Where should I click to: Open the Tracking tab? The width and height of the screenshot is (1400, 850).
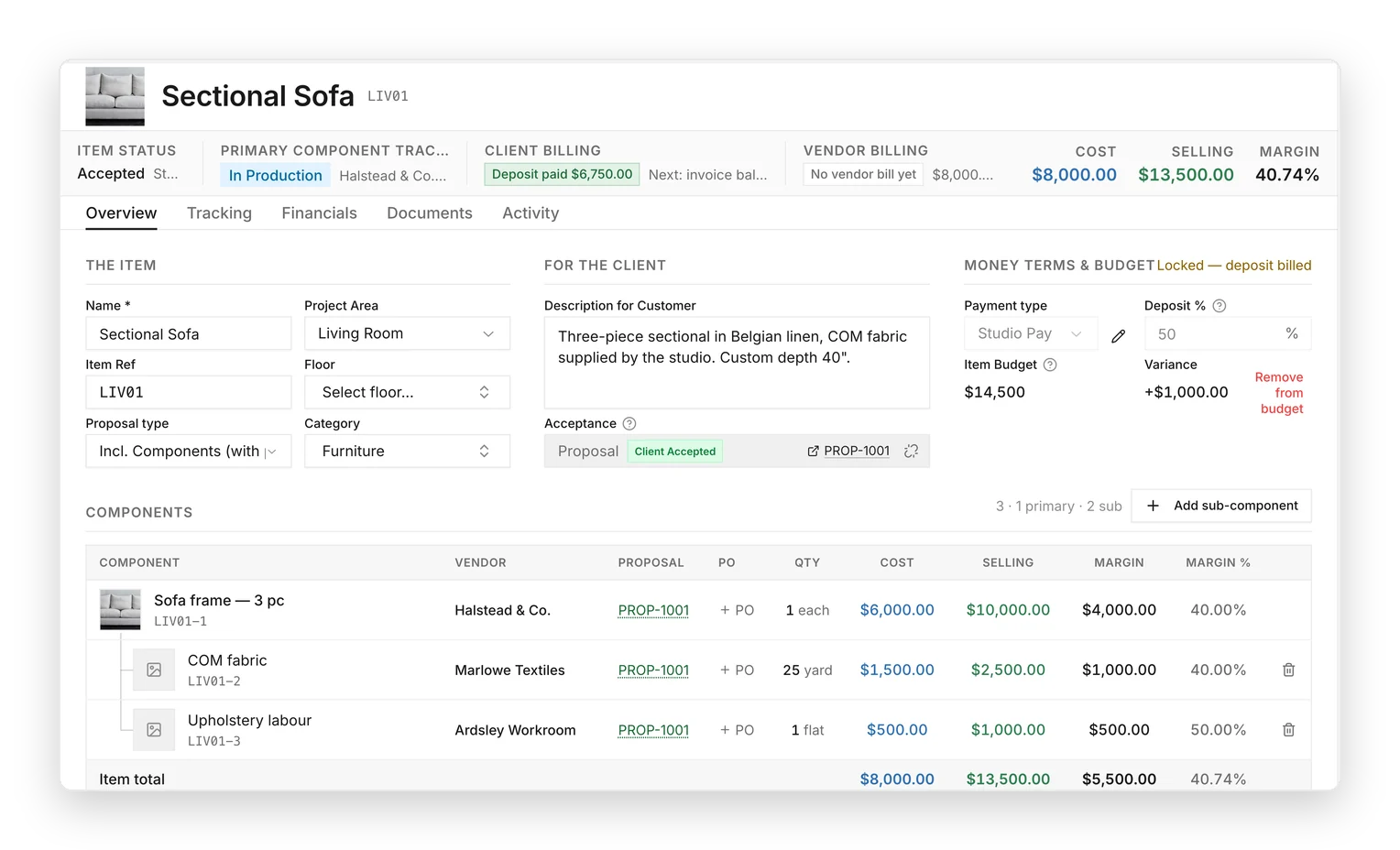click(219, 212)
